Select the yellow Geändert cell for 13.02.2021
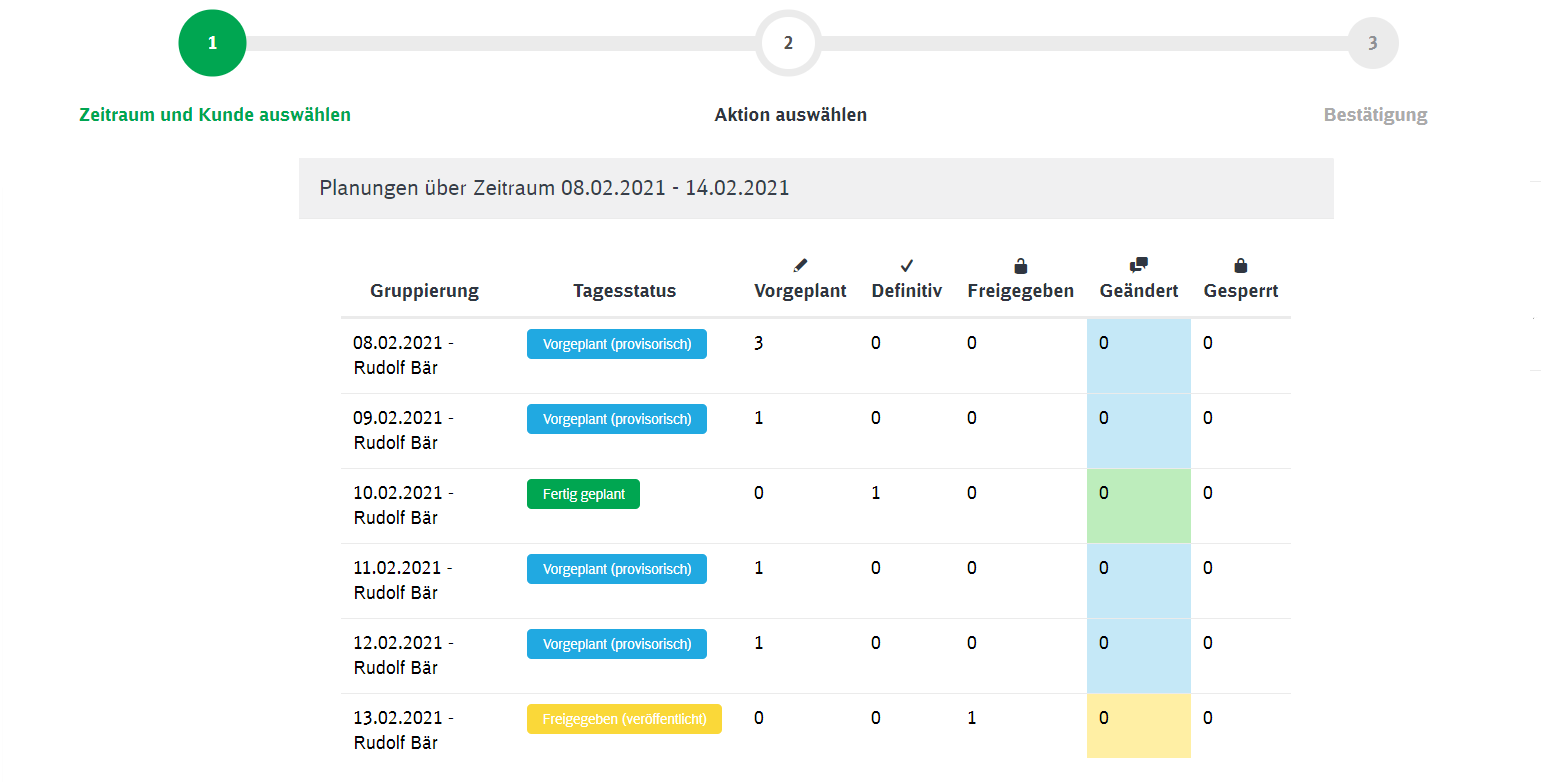Viewport: 1541px width, 782px height. point(1139,727)
